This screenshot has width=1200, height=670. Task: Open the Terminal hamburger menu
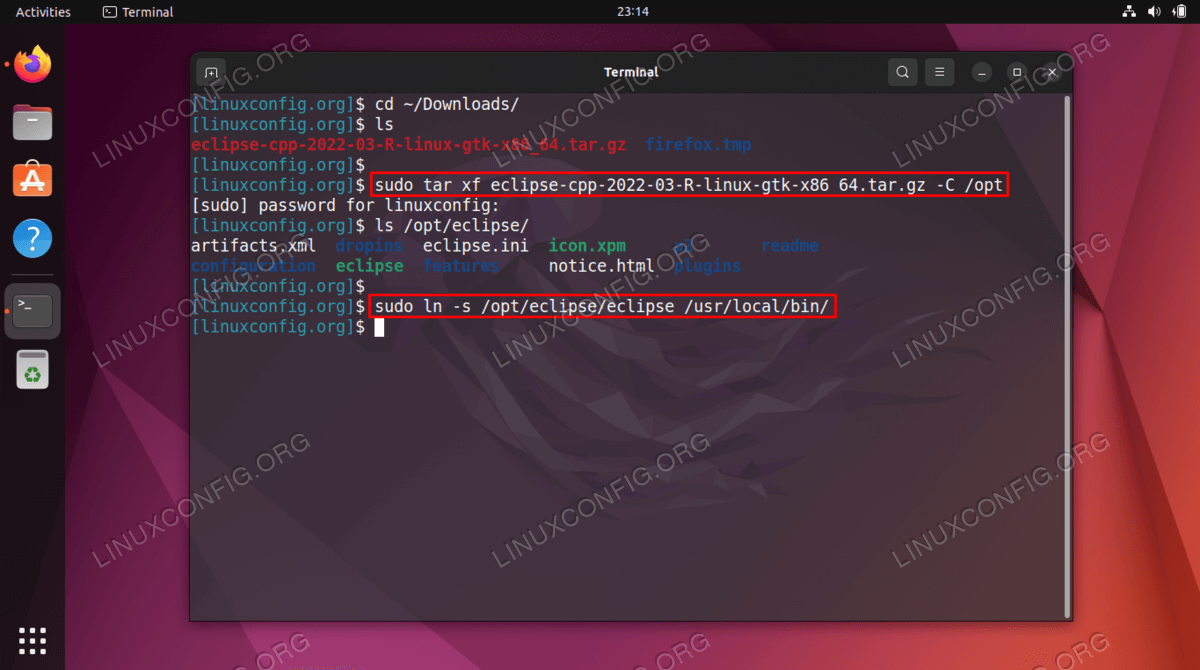939,72
